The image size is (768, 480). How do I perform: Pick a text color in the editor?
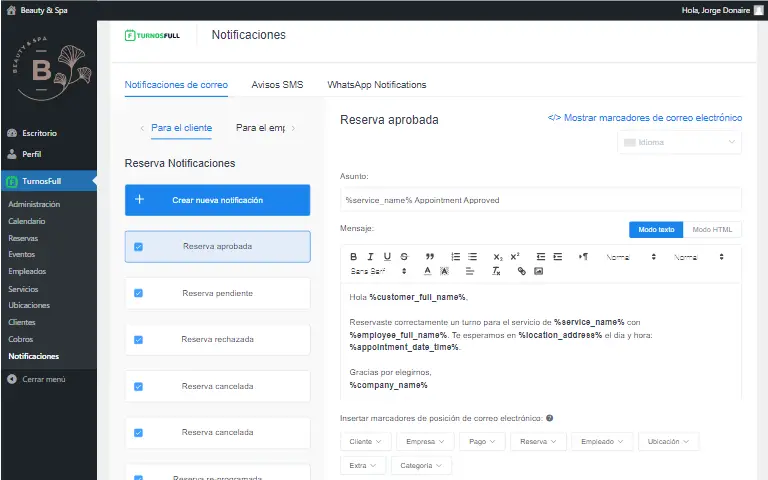click(x=428, y=271)
